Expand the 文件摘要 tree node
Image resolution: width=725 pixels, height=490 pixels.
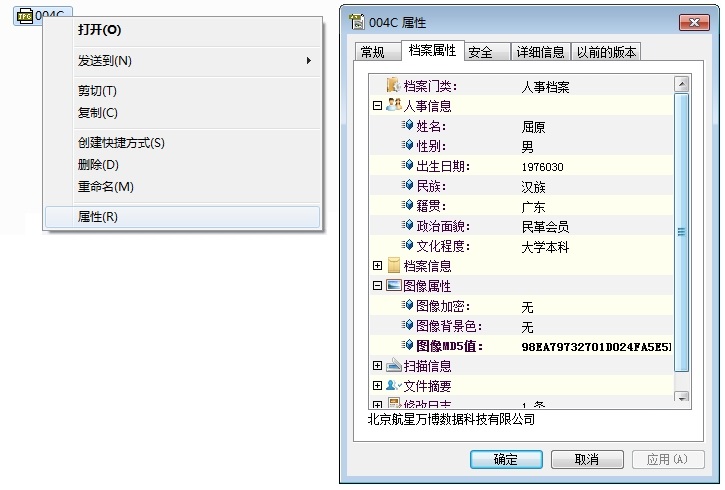(x=377, y=386)
